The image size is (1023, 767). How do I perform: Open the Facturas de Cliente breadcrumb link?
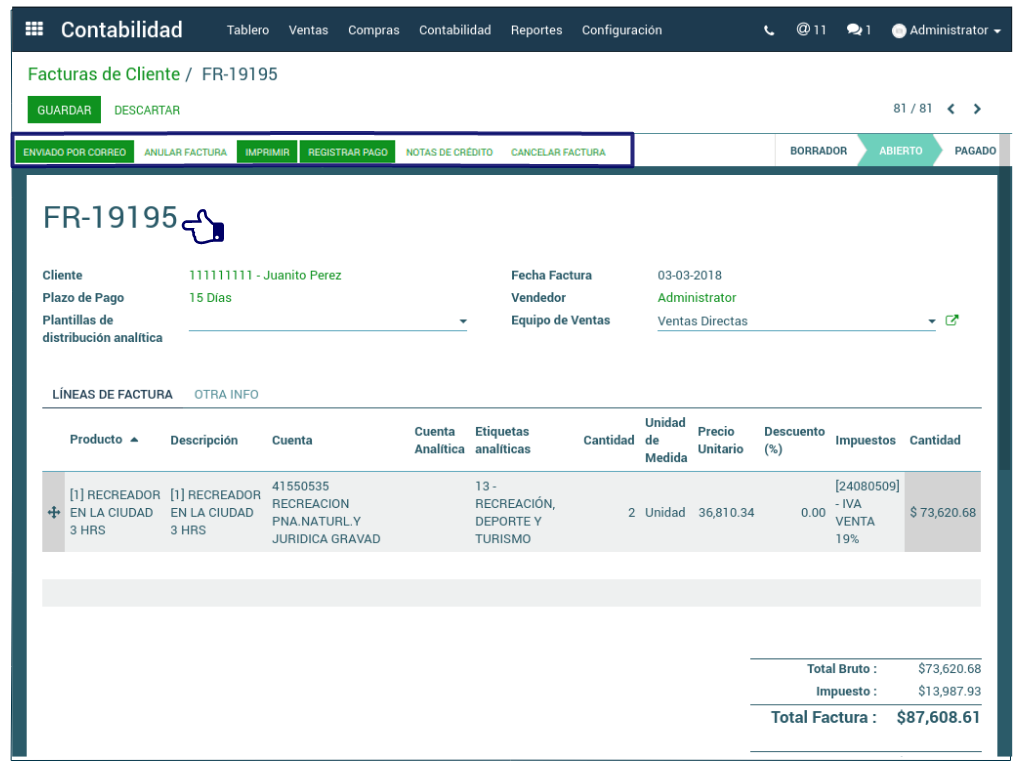[x=103, y=74]
